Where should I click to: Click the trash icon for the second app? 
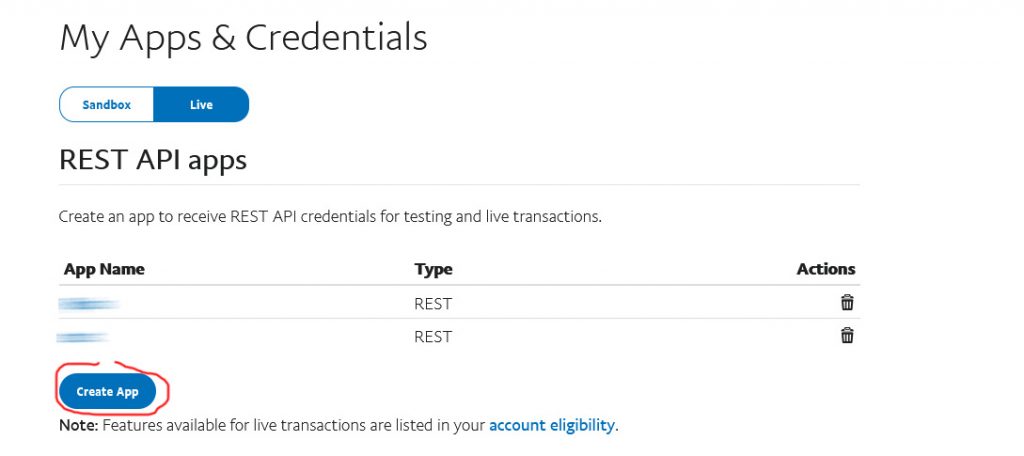pos(847,336)
